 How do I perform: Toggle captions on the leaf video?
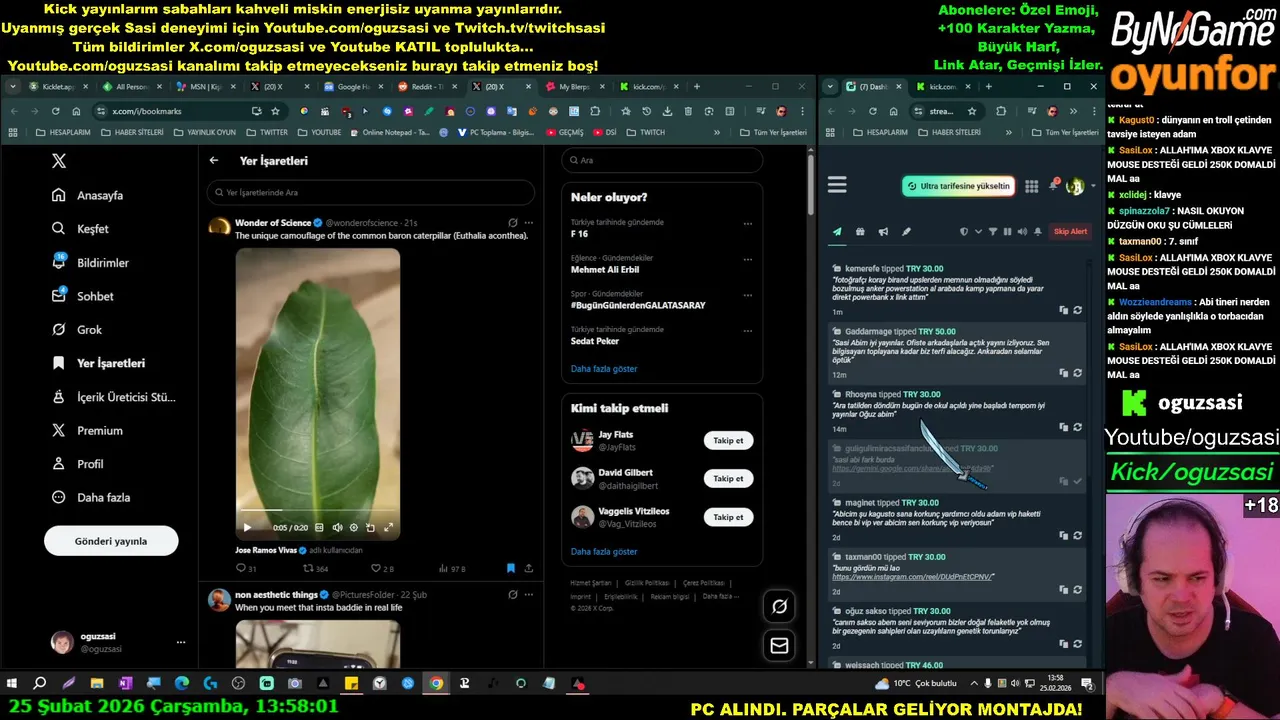pyautogui.click(x=319, y=527)
